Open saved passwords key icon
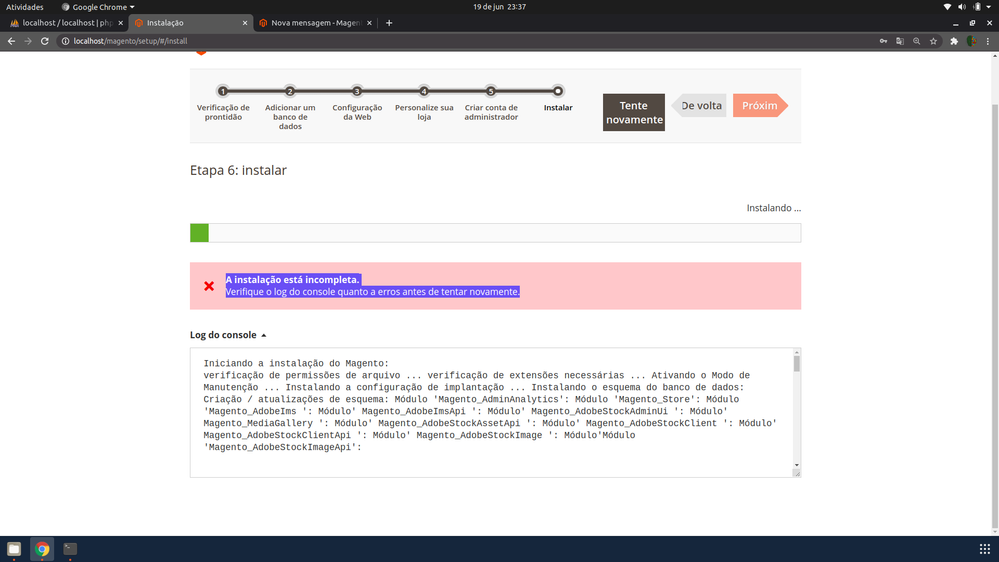 (x=883, y=41)
